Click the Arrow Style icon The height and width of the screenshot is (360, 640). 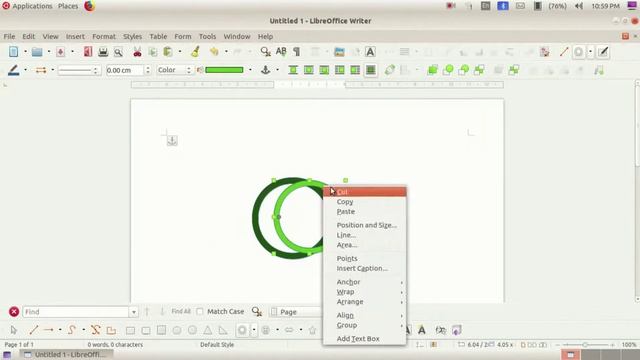point(41,70)
